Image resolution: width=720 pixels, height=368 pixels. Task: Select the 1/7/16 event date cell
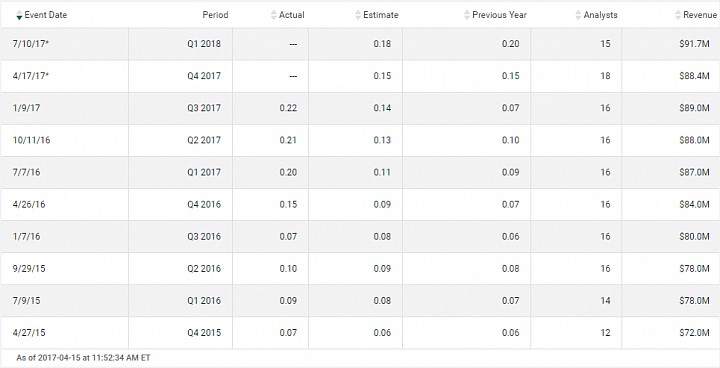[64, 237]
